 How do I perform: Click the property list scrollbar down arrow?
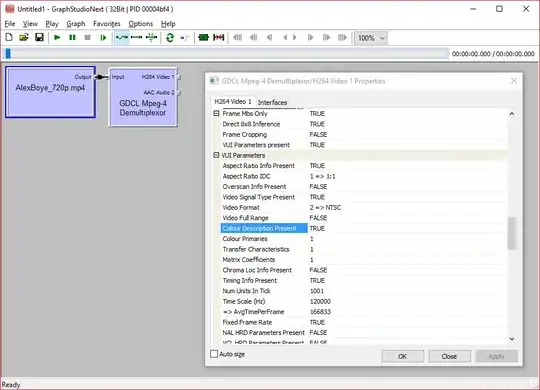512,339
